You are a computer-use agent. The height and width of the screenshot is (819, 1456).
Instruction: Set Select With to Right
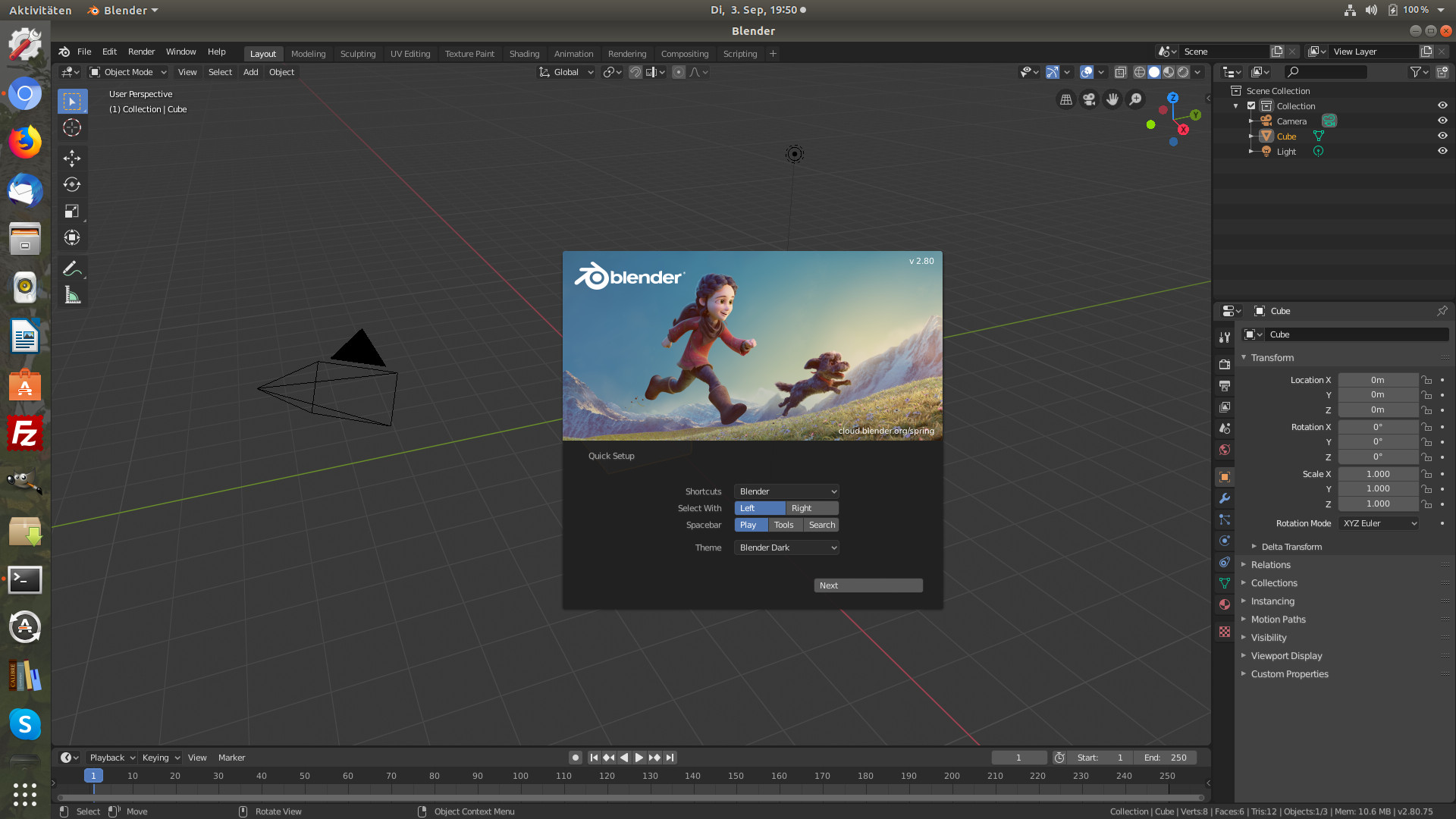point(812,508)
